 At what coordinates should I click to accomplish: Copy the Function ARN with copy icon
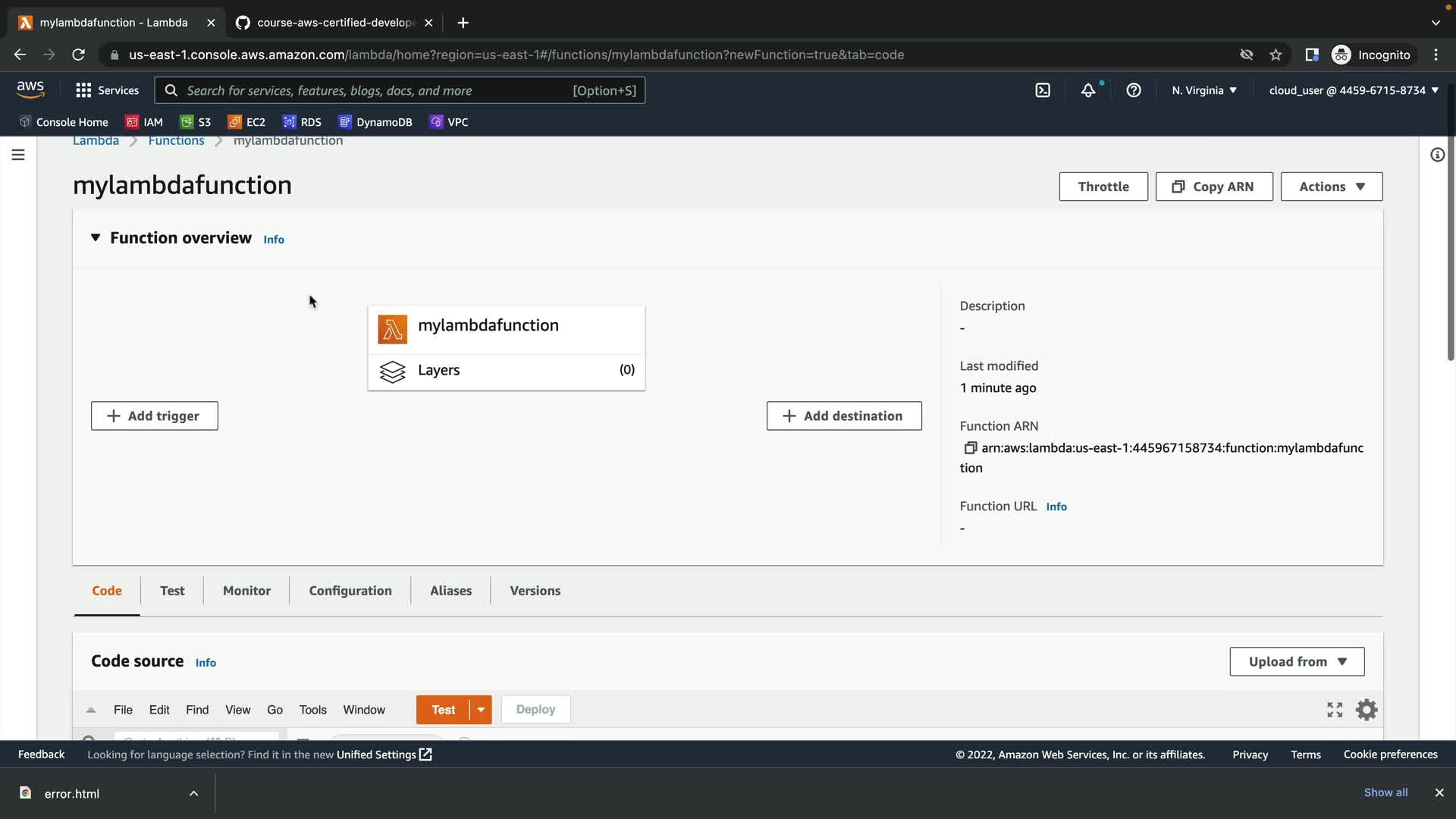point(970,448)
